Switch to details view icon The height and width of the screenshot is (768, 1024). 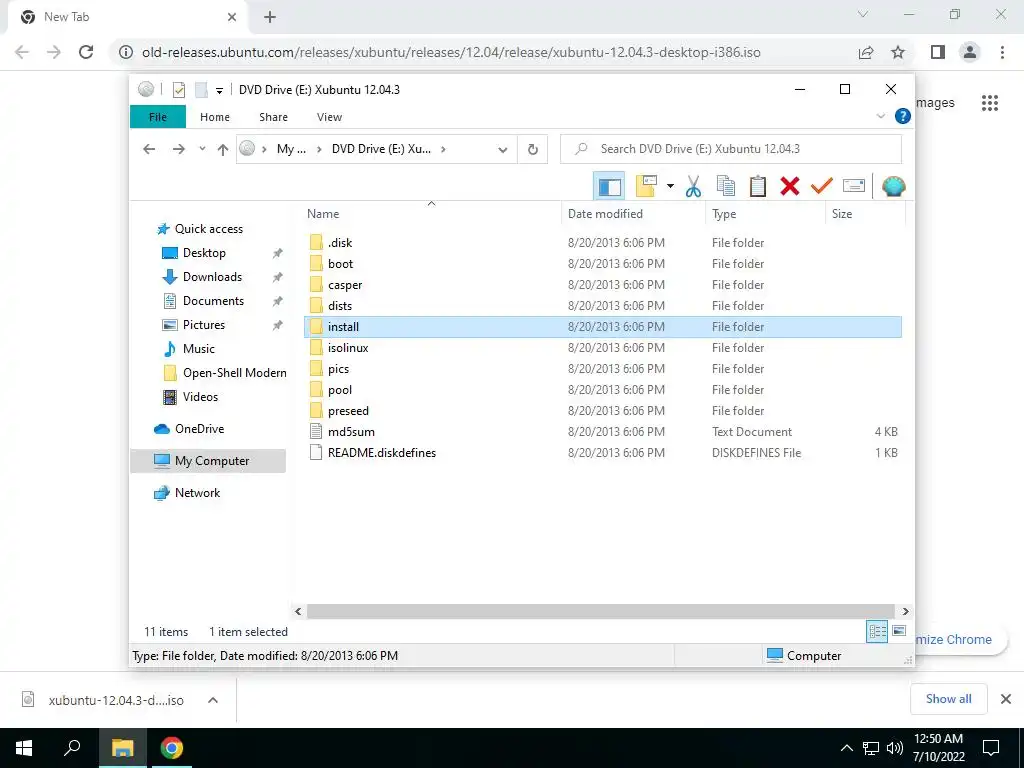(877, 631)
